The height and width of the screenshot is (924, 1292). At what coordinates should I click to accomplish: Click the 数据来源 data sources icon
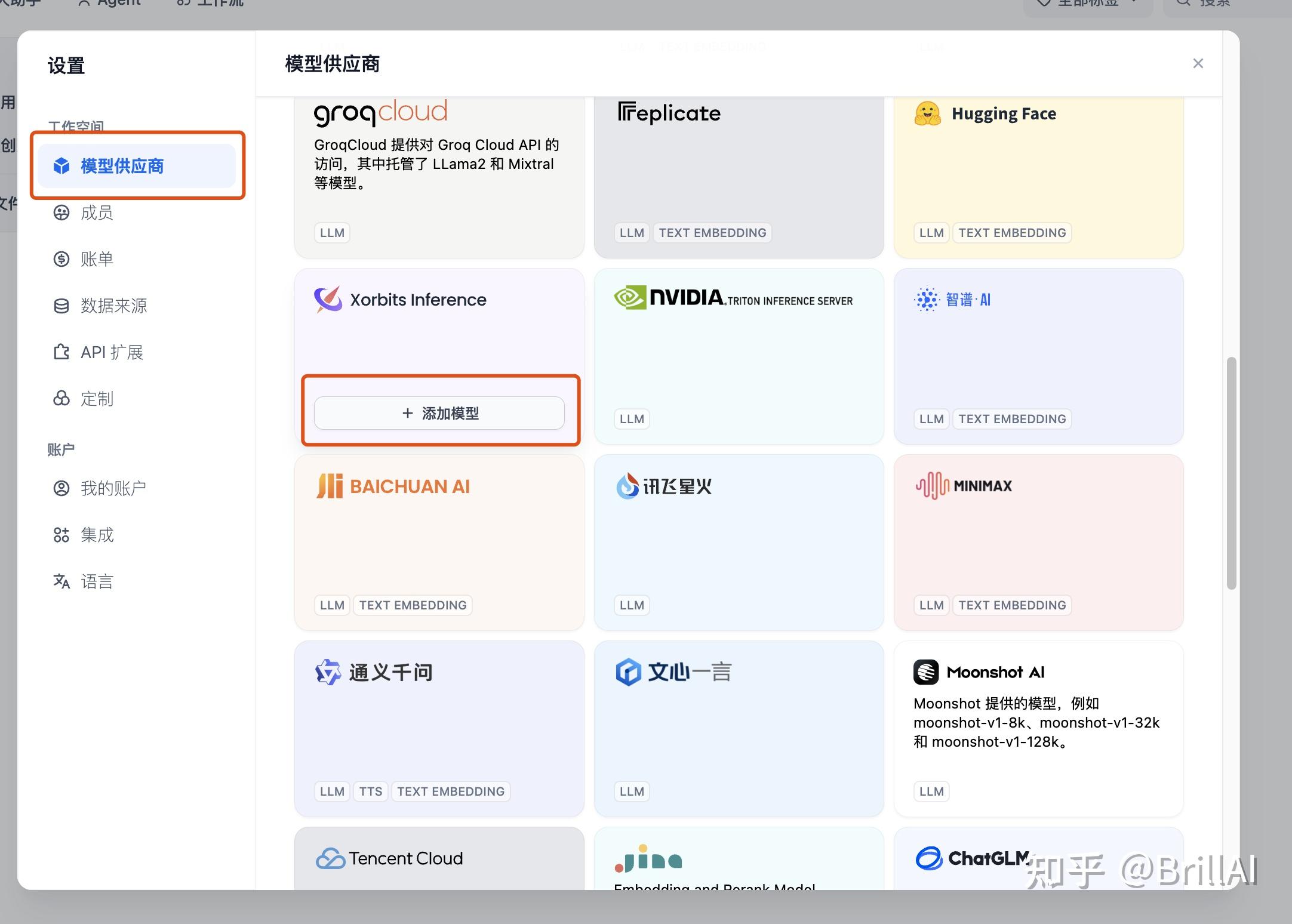click(x=61, y=306)
